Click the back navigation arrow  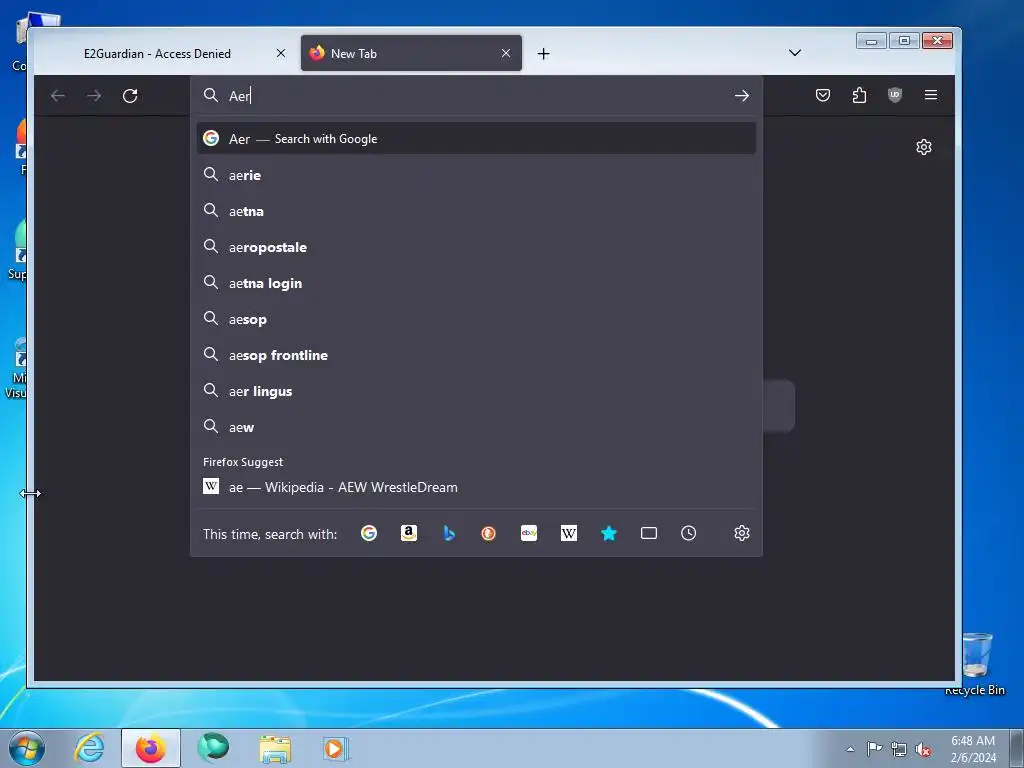pyautogui.click(x=58, y=96)
